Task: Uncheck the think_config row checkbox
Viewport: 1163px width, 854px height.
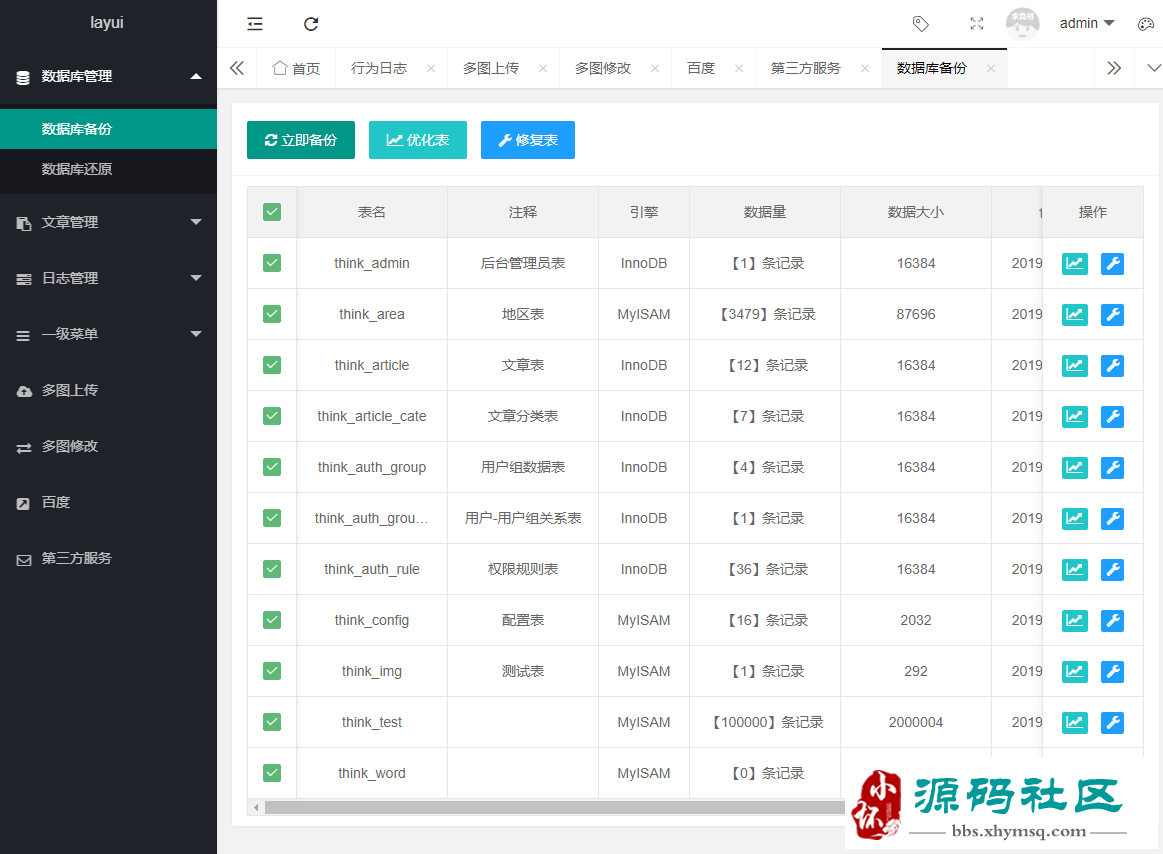Action: (272, 620)
